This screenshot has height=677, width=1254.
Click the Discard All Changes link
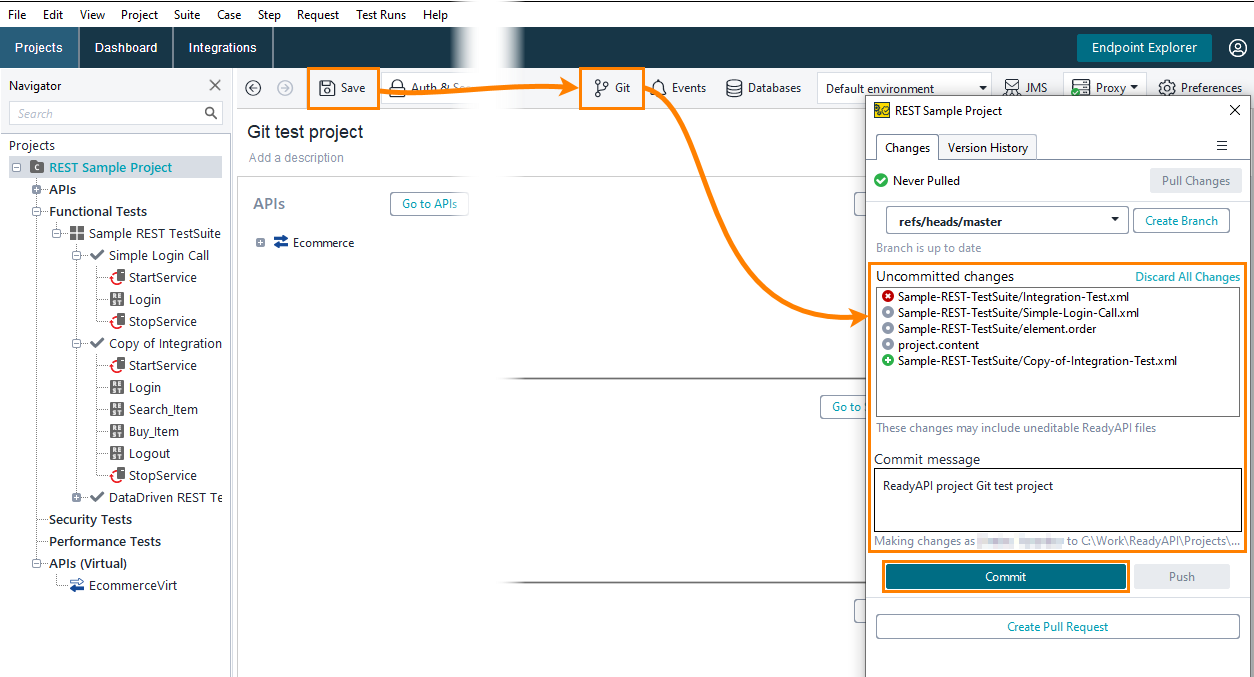click(x=1187, y=277)
